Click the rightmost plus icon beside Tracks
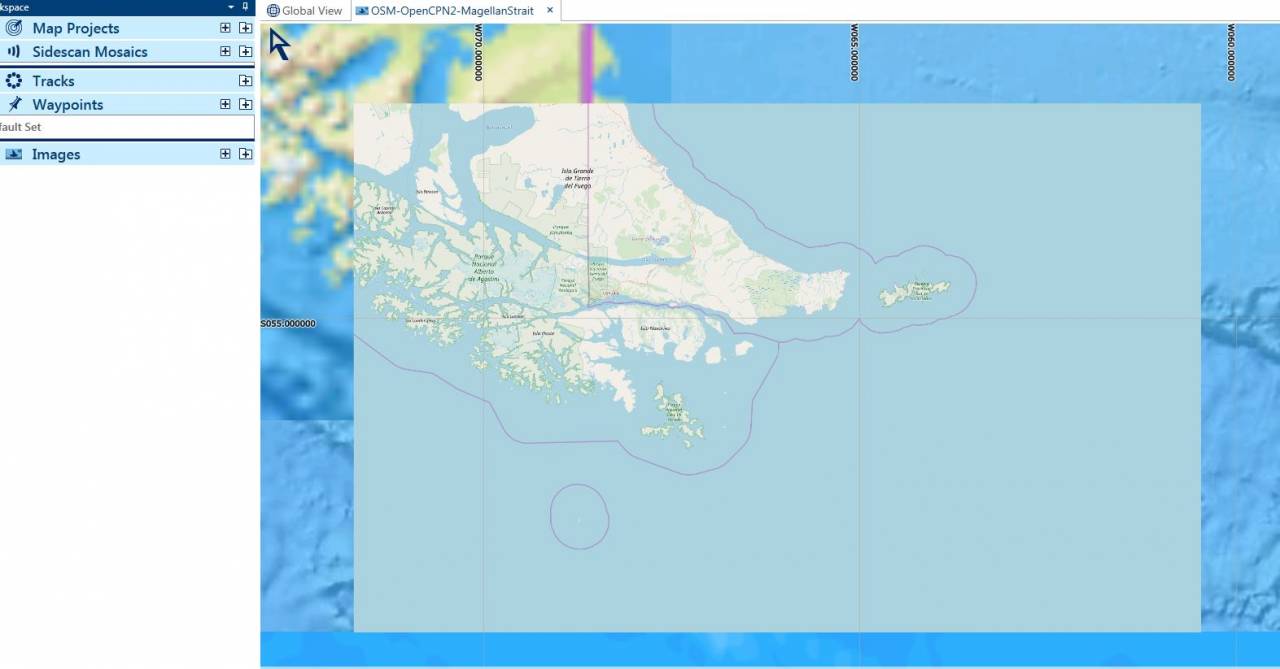 pyautogui.click(x=245, y=81)
